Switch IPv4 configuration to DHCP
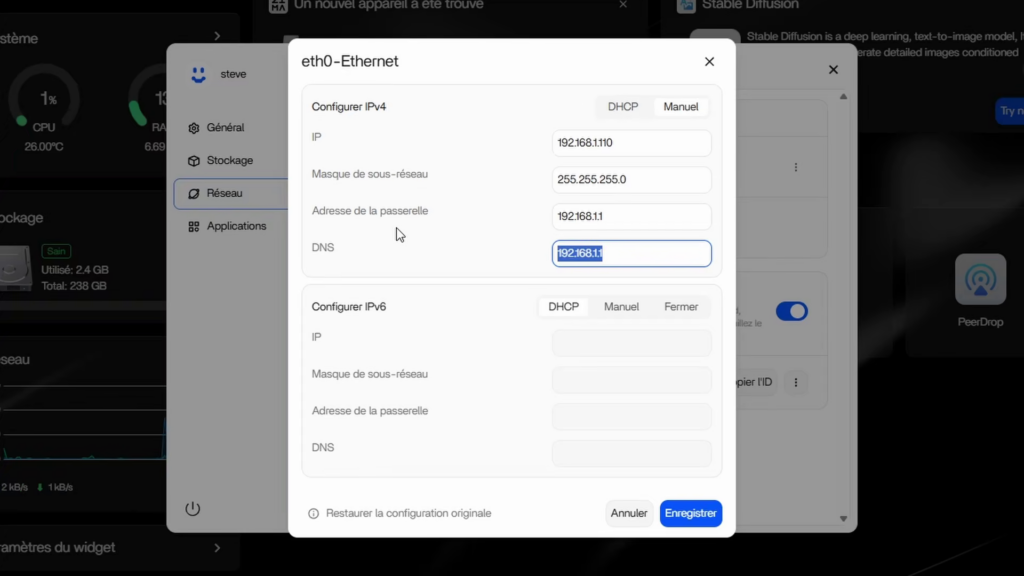 (624, 107)
